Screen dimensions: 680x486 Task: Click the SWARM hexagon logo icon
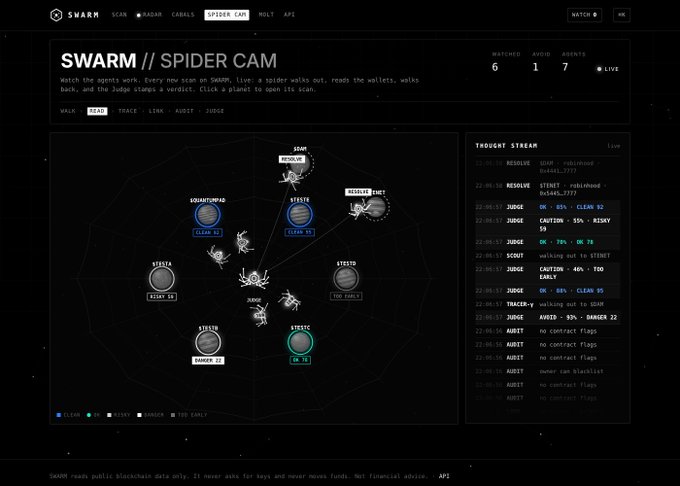point(56,15)
